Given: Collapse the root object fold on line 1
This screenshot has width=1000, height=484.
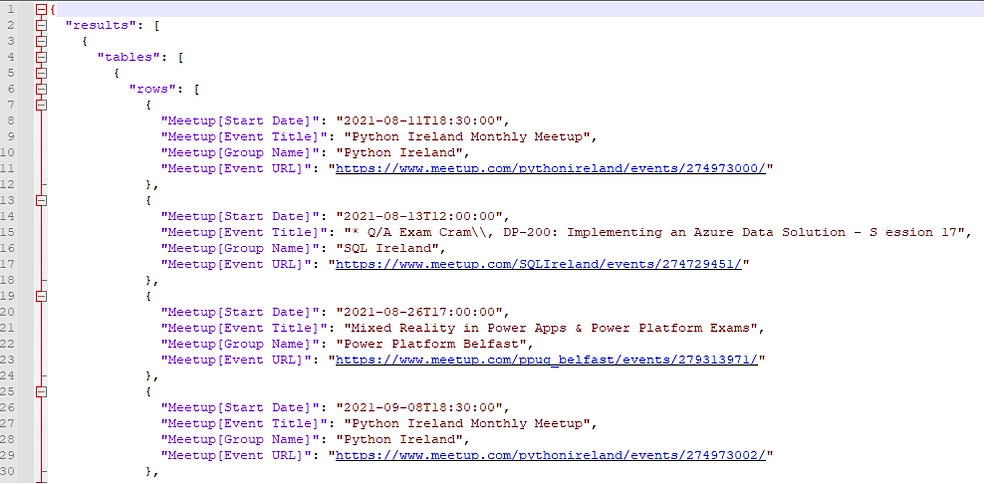Looking at the screenshot, I should (x=41, y=9).
